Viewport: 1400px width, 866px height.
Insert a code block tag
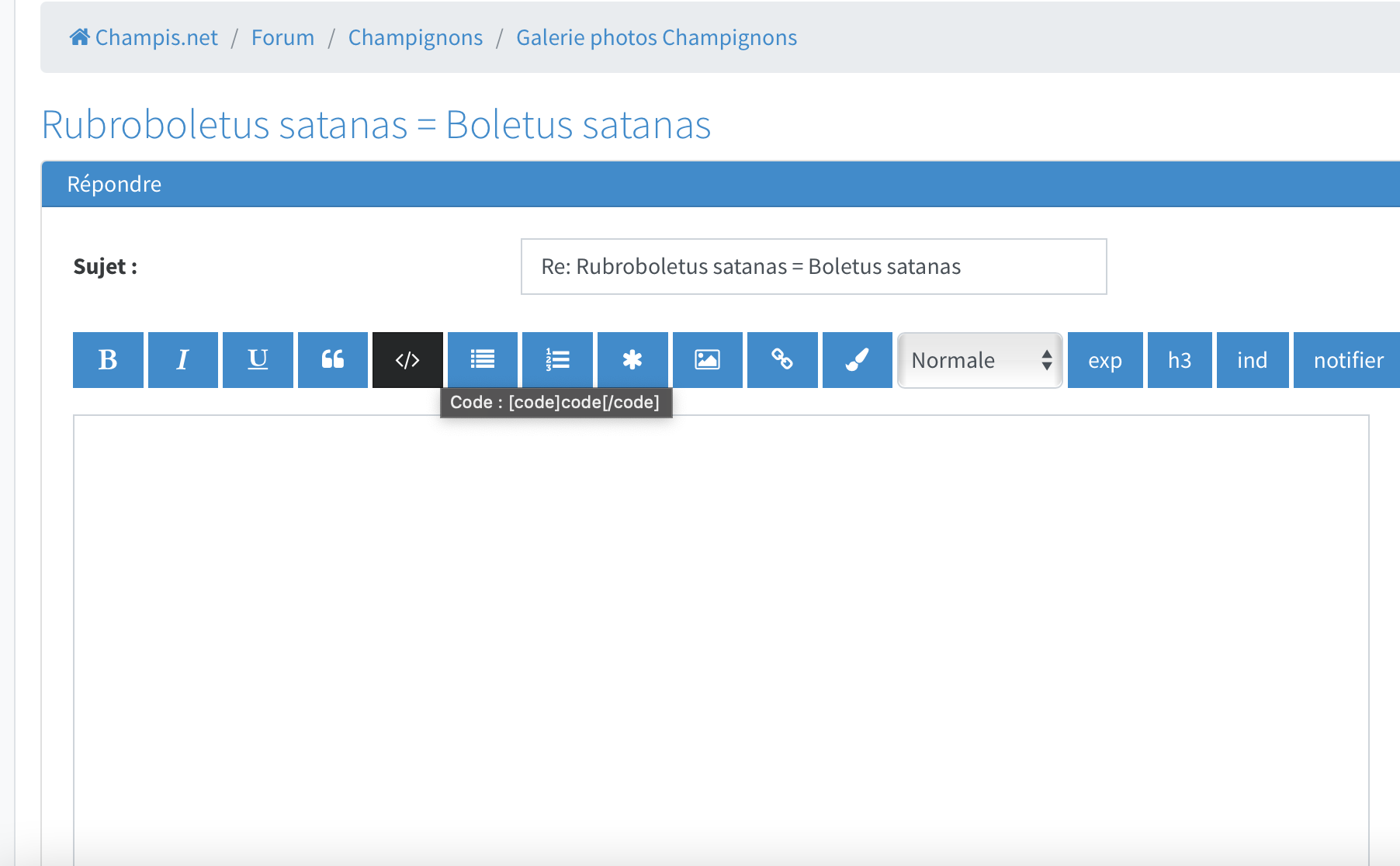(407, 360)
